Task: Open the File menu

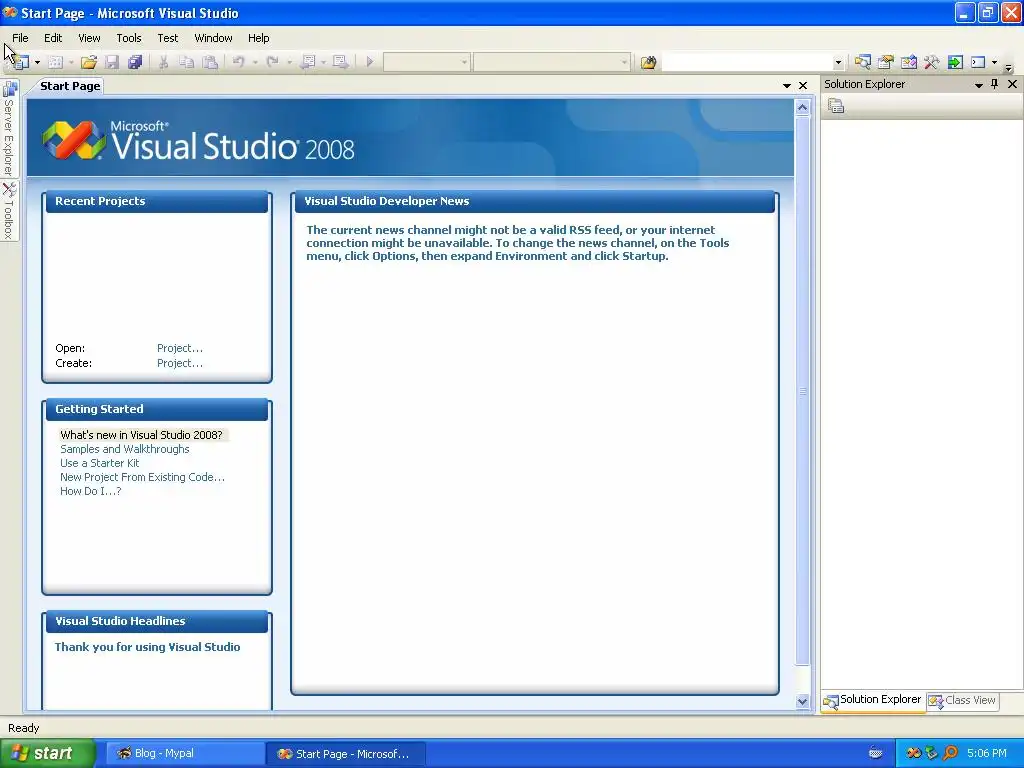Action: click(x=20, y=38)
